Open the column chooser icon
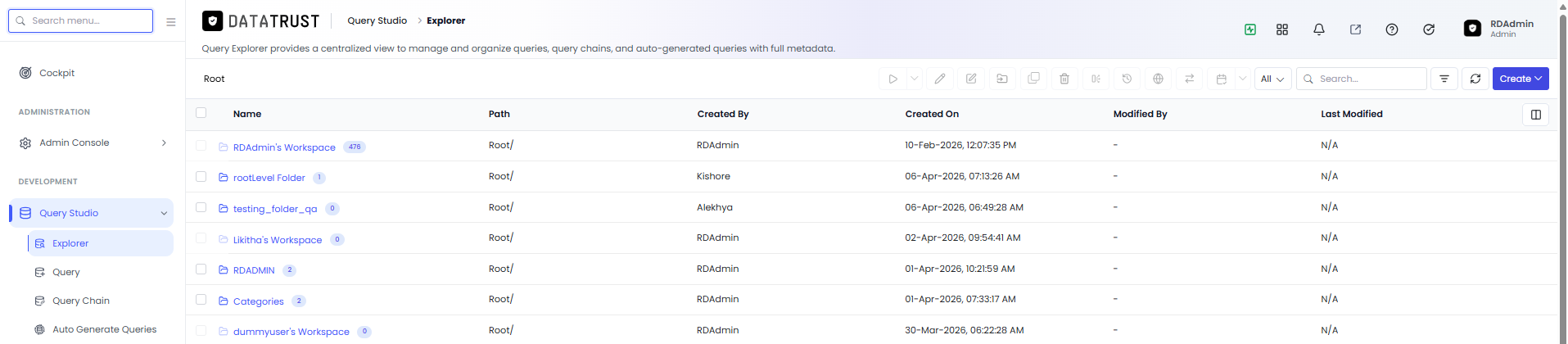This screenshot has width=1568, height=344. point(1536,115)
